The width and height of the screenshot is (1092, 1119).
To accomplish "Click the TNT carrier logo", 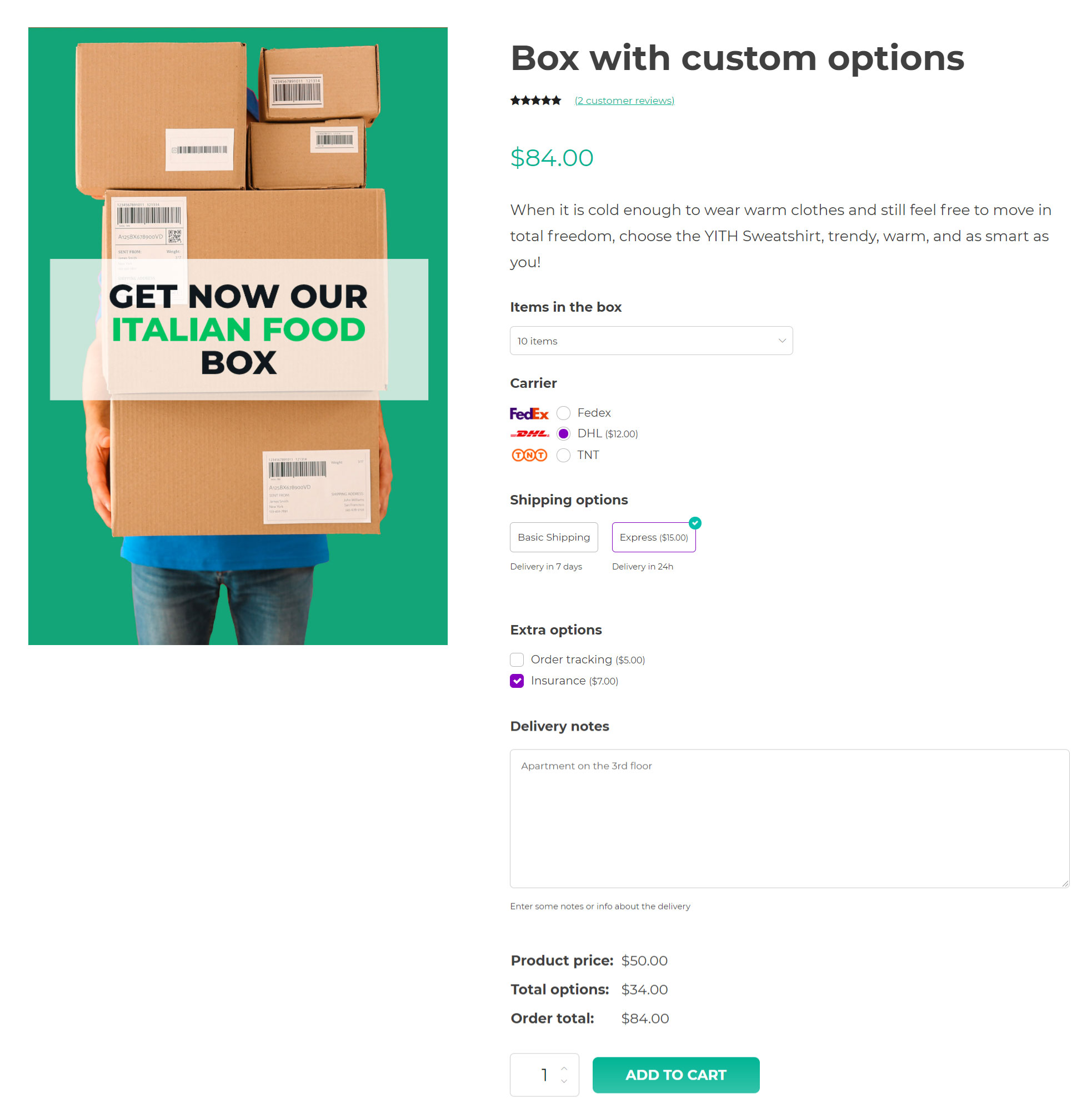I will (529, 455).
